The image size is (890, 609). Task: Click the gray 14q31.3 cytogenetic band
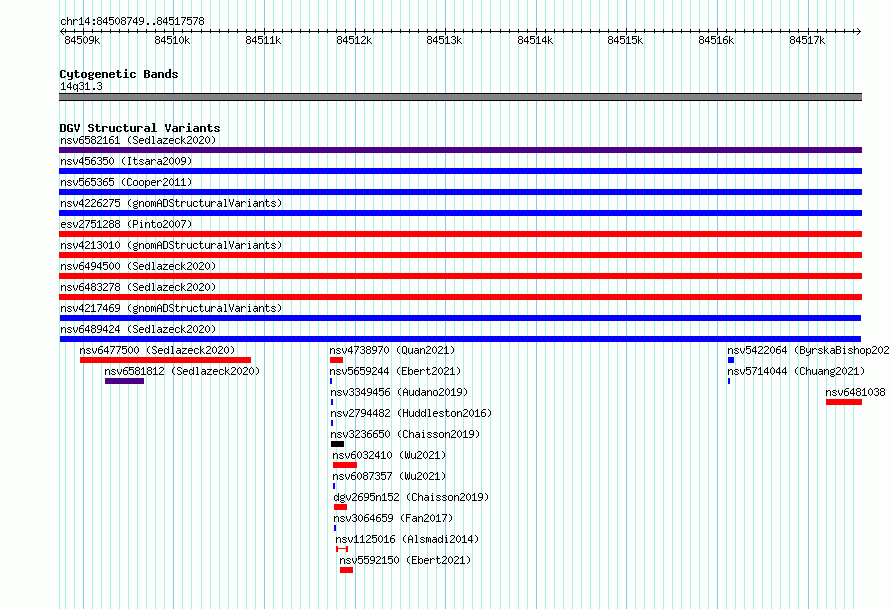pos(460,97)
